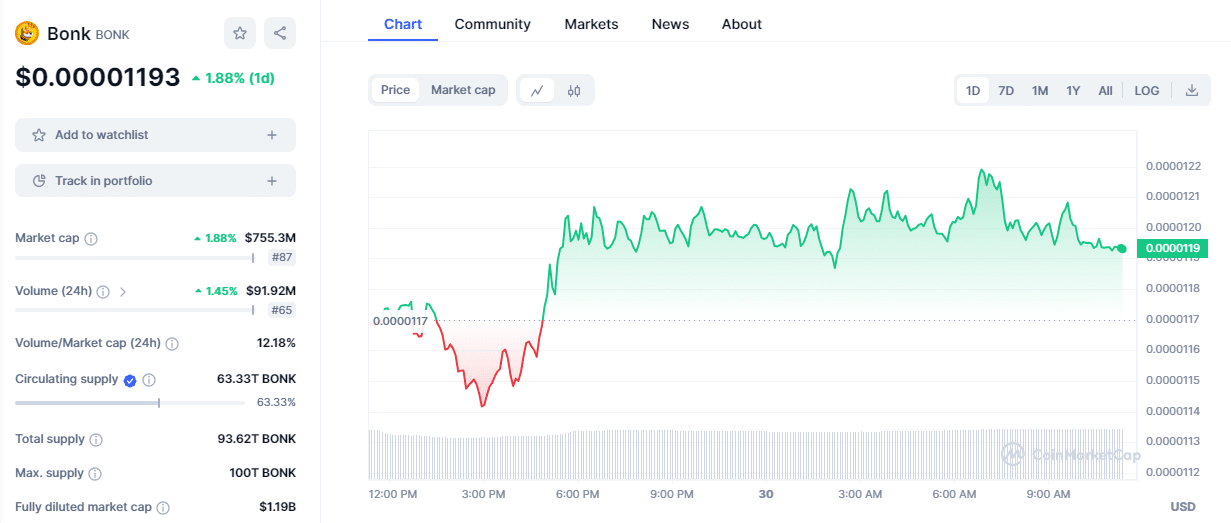1231x523 pixels.
Task: Switch to the Community tab
Action: coord(492,24)
